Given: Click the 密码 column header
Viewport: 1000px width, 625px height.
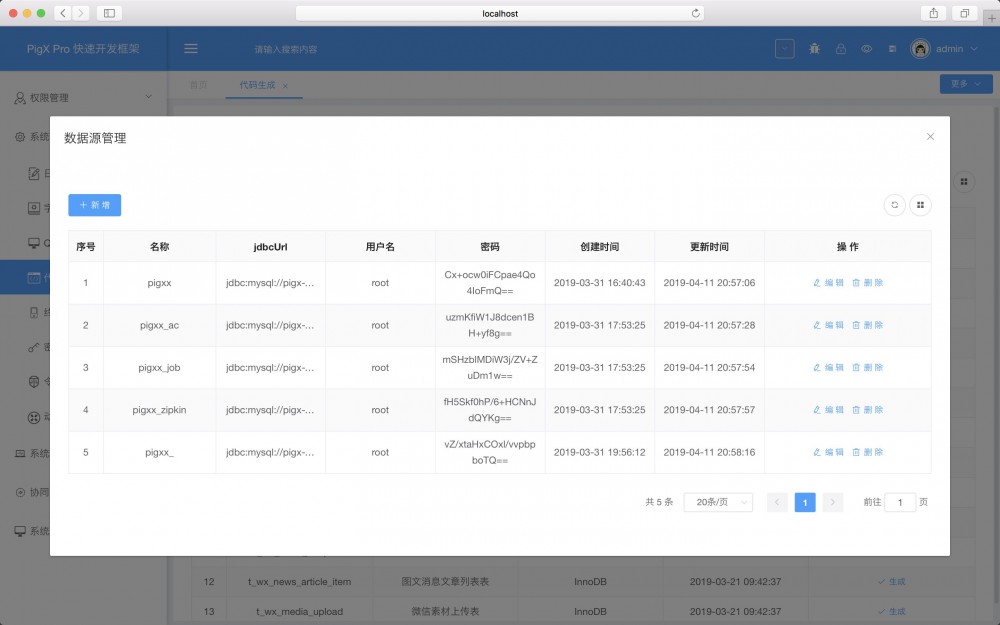Looking at the screenshot, I should (490, 247).
